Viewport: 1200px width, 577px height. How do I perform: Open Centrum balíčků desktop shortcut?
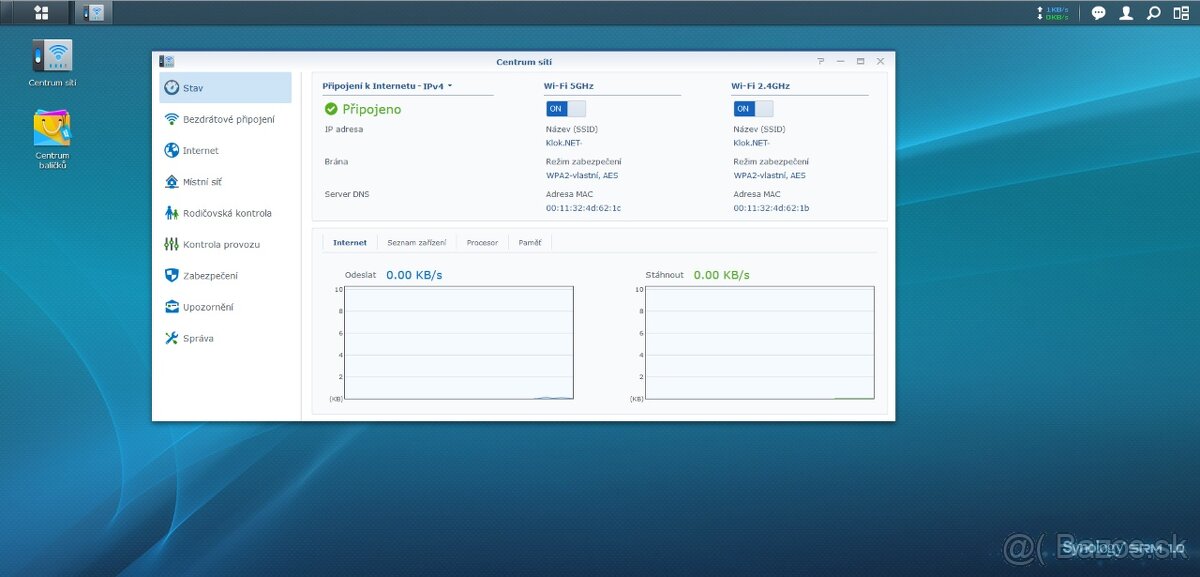pos(52,139)
